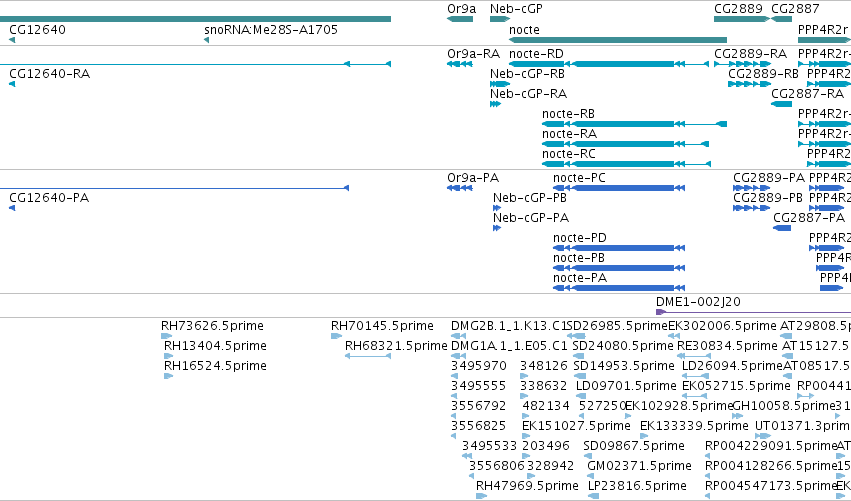851x501 pixels.
Task: Select the nocte-PA protein label
Action: click(x=580, y=278)
